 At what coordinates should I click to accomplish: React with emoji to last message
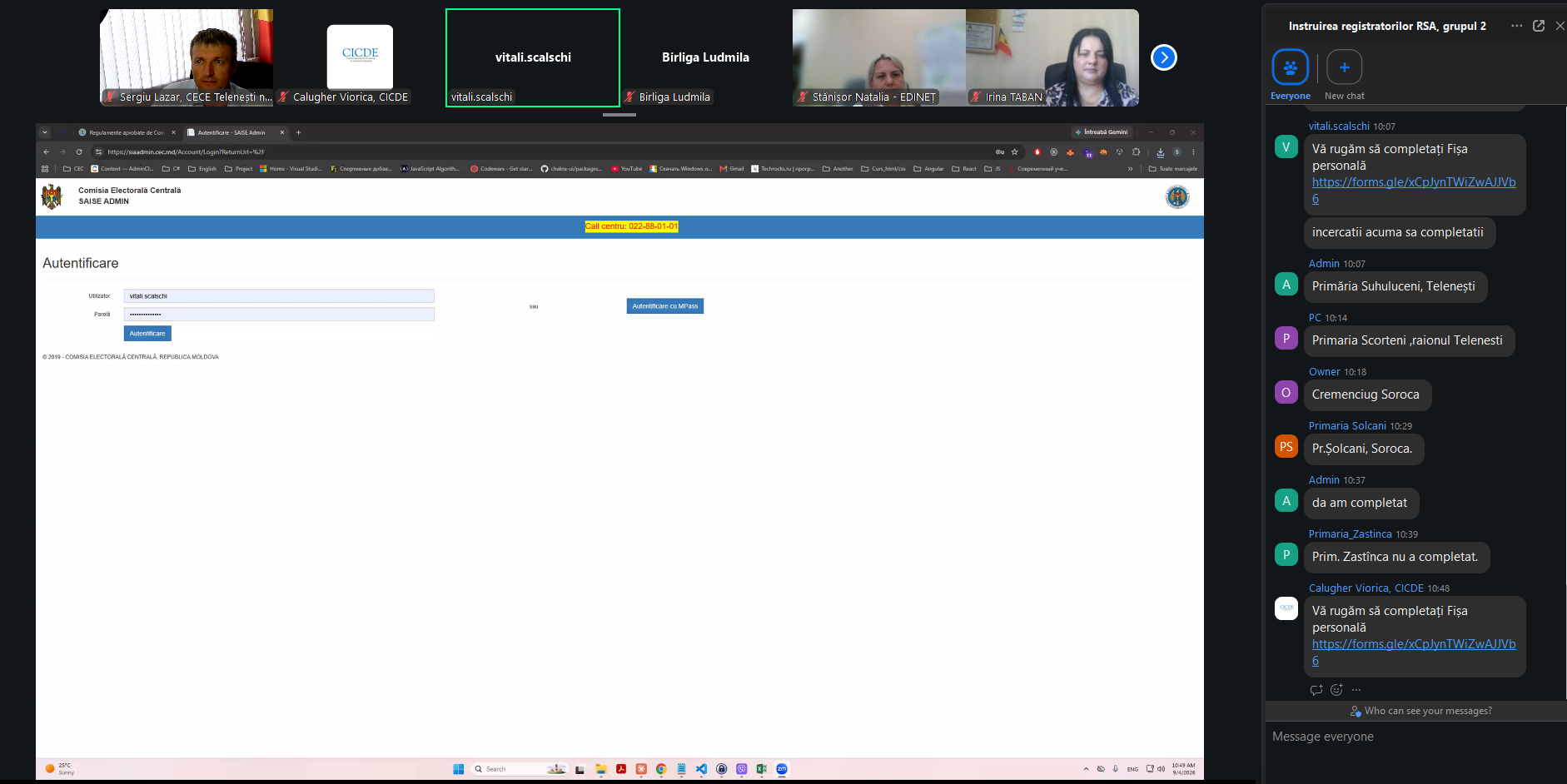(1336, 690)
